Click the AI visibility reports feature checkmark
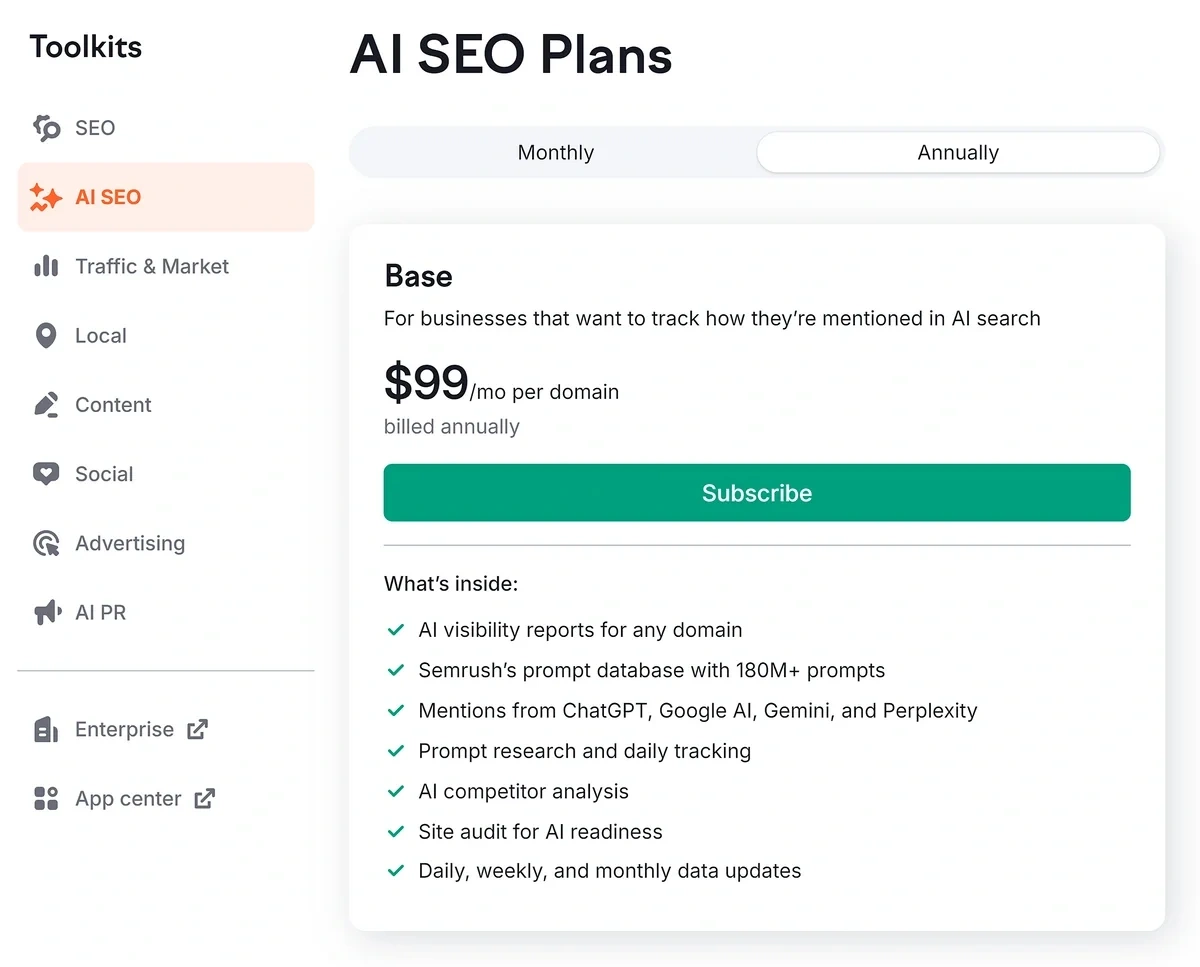This screenshot has width=1200, height=967. pyautogui.click(x=395, y=630)
